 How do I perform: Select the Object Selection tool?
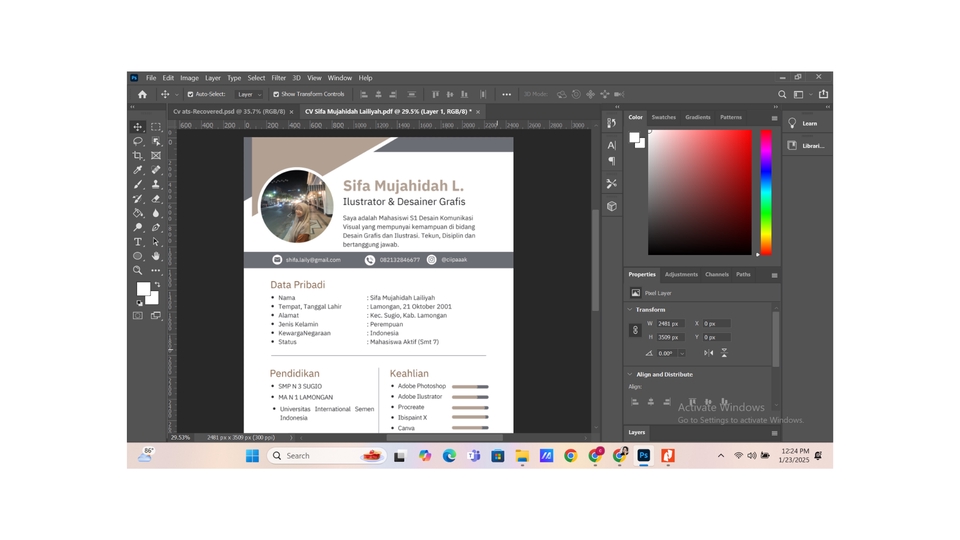[156, 141]
